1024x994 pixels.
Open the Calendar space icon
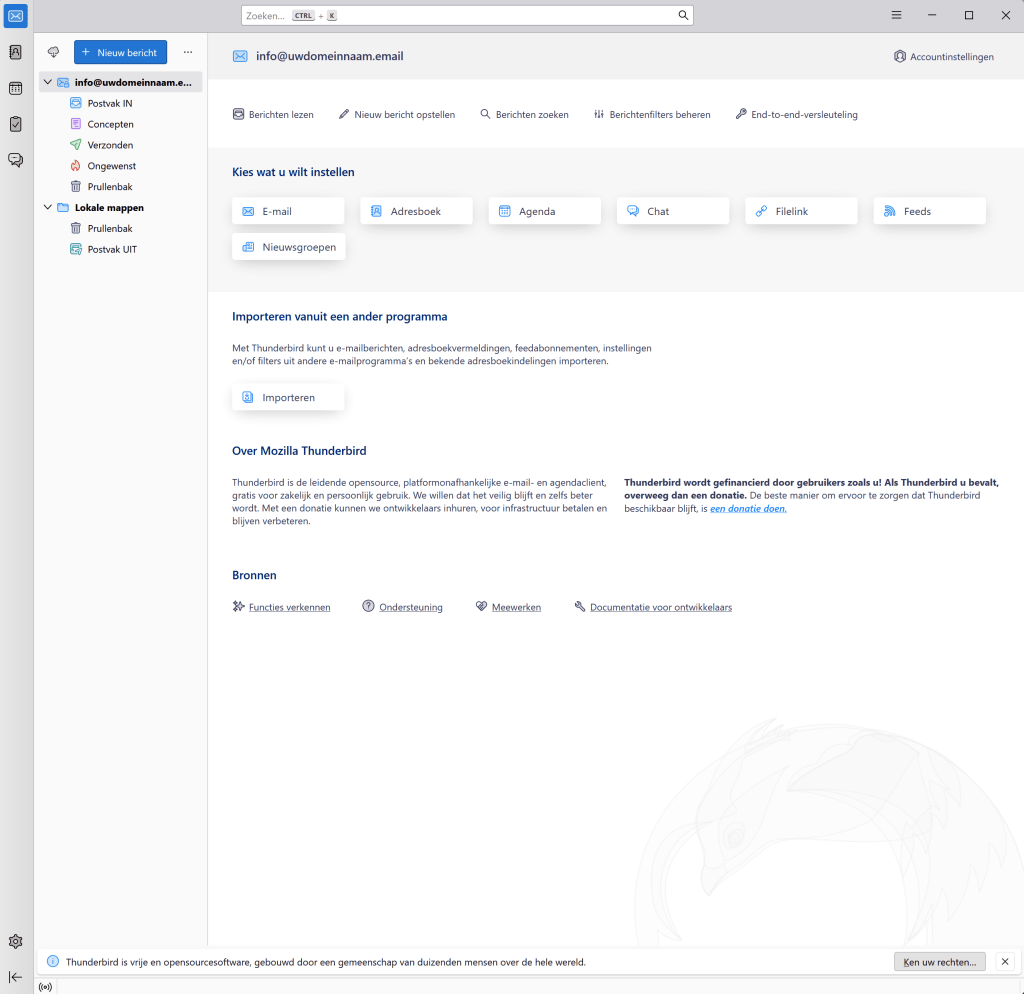click(x=16, y=88)
